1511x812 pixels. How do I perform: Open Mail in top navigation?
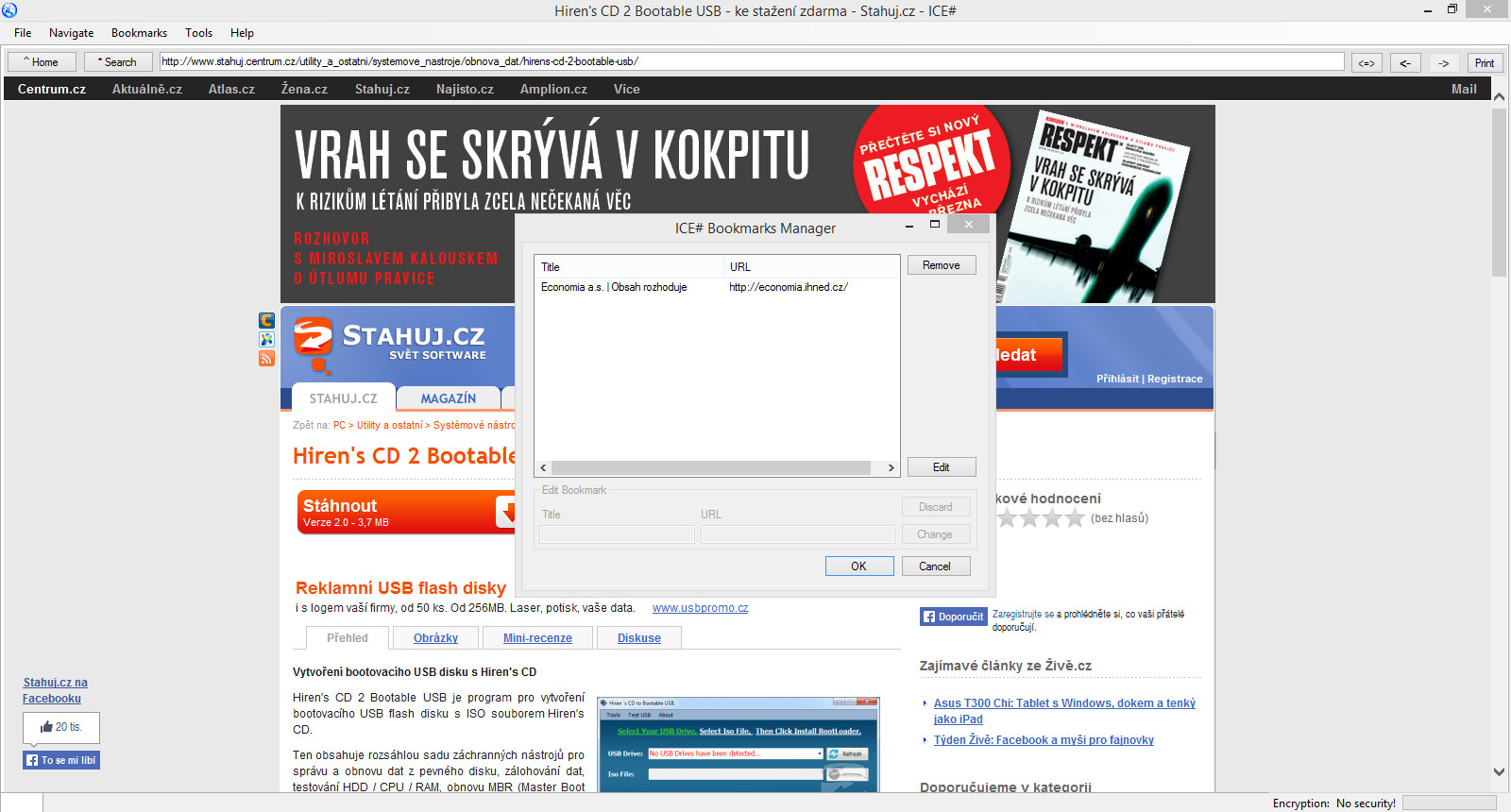pos(1464,90)
